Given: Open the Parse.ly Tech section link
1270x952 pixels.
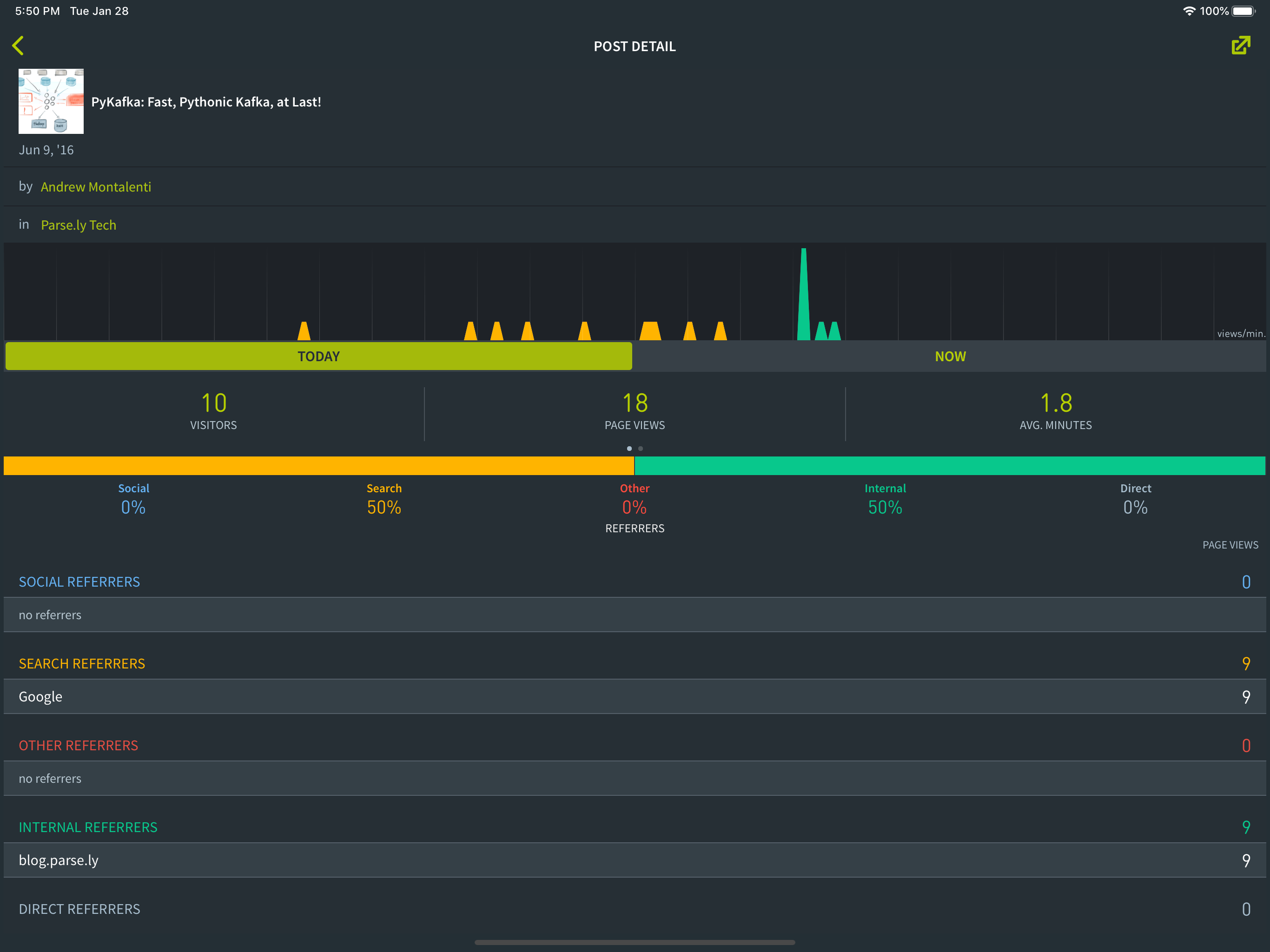Looking at the screenshot, I should point(79,225).
